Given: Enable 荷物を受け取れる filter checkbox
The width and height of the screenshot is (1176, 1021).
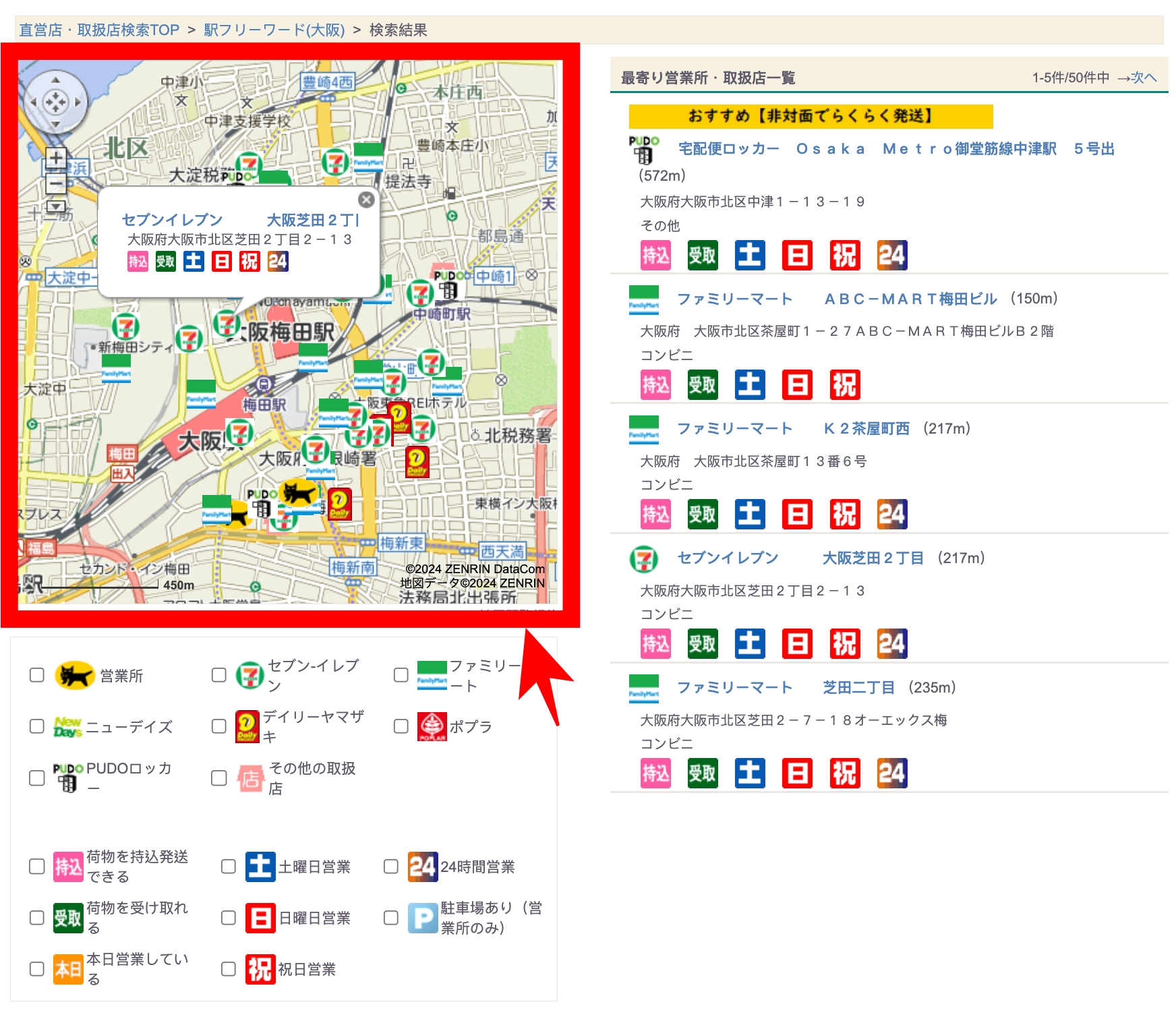Looking at the screenshot, I should click(x=37, y=918).
